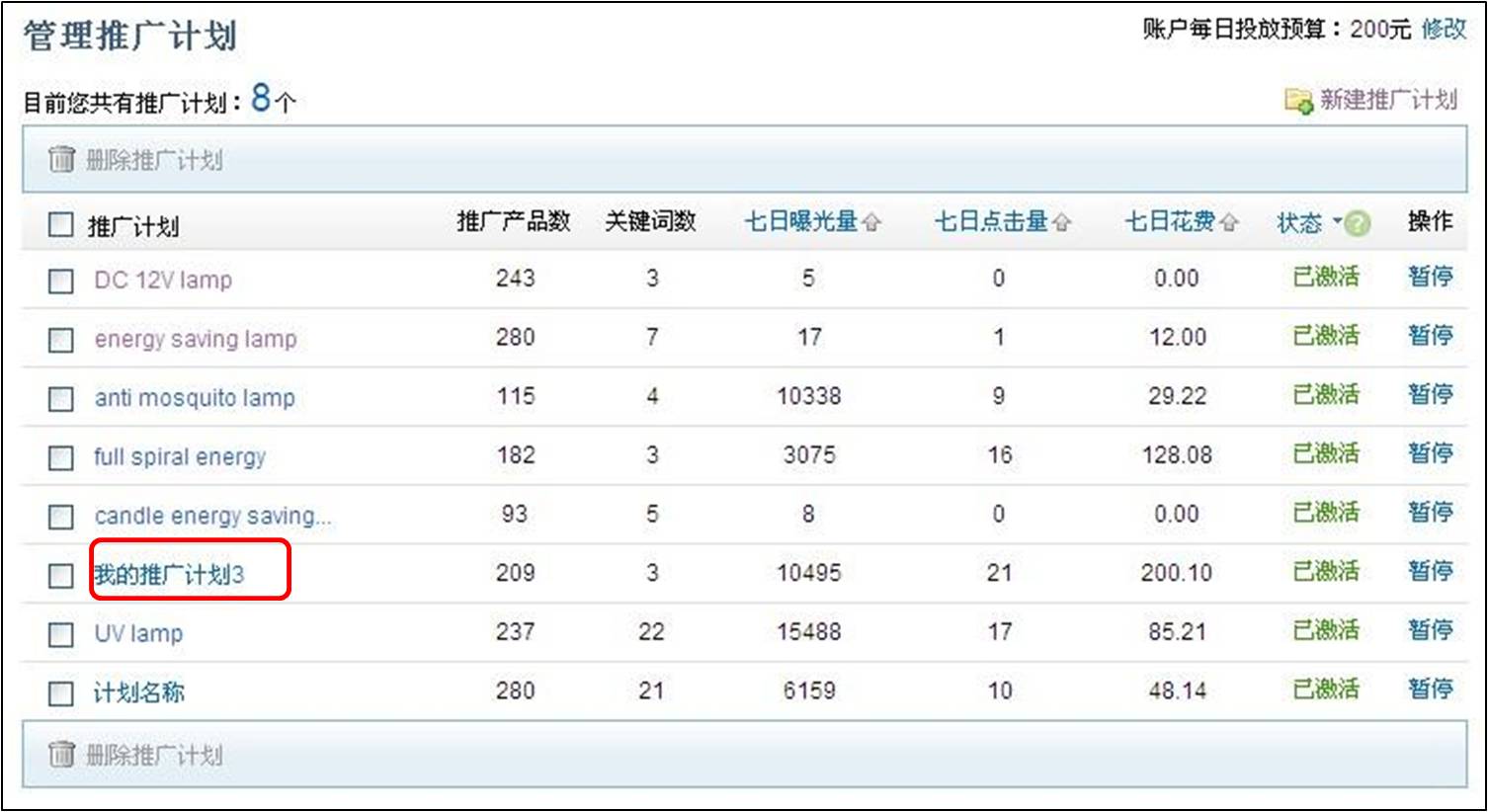Open the anti mosquito lamp plan
Image resolution: width=1488 pixels, height=812 pixels.
click(195, 398)
